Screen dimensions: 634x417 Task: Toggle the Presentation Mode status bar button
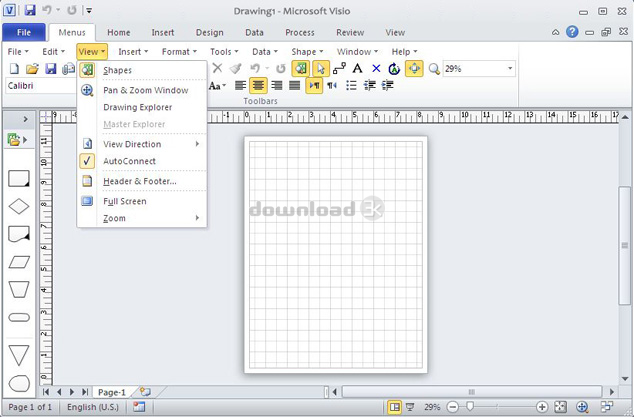[410, 406]
